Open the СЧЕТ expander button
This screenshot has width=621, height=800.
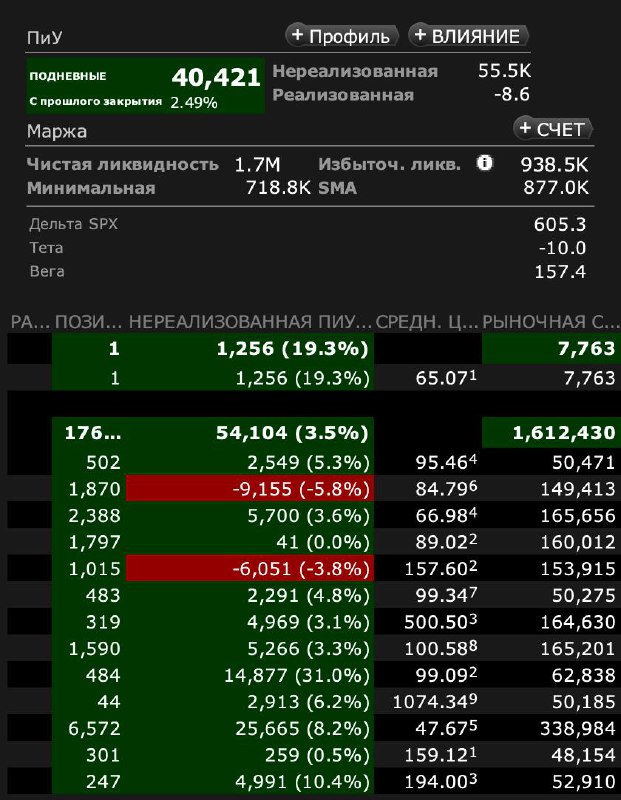coord(553,129)
